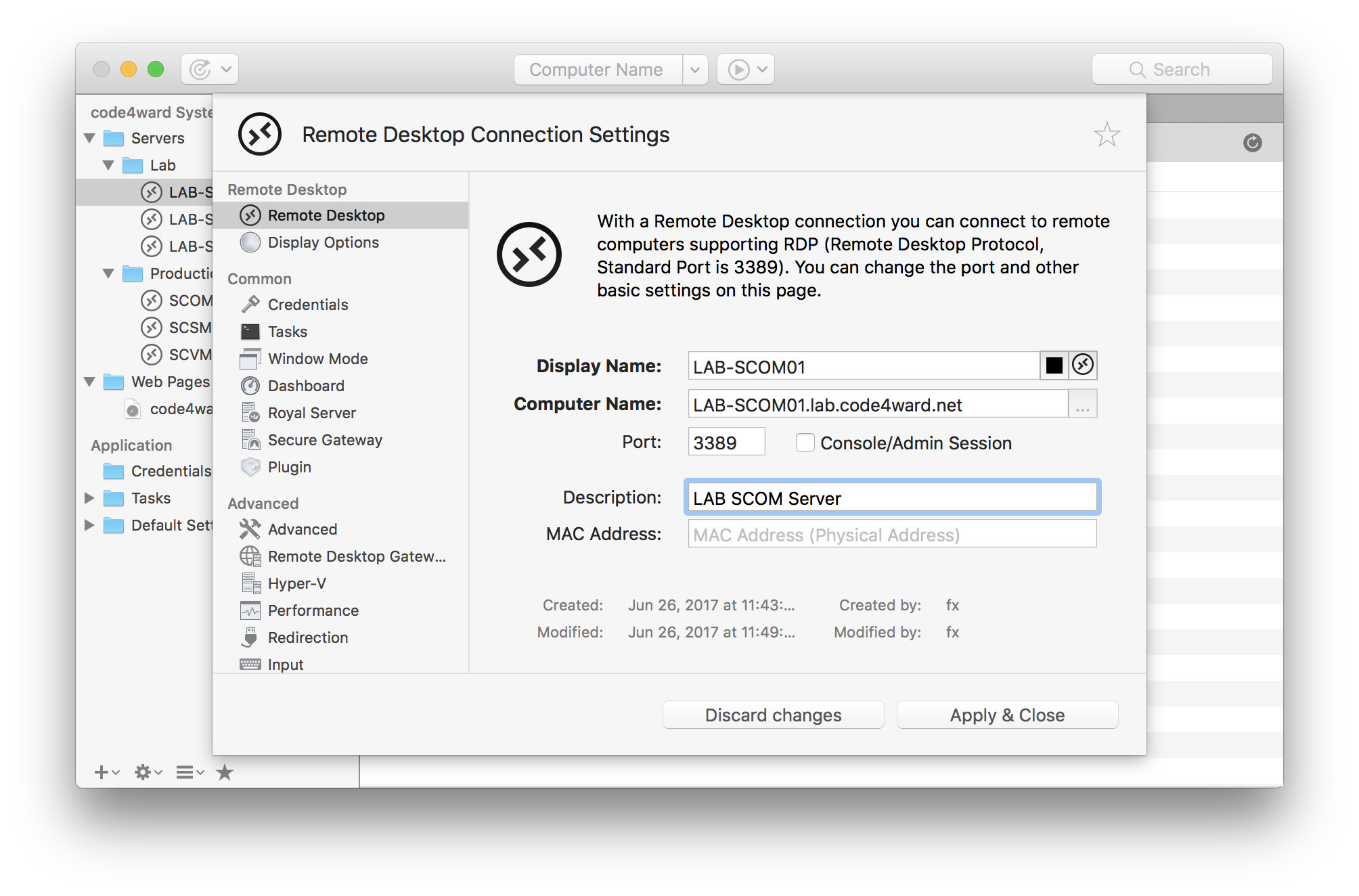Select the Performance settings page

(313, 610)
